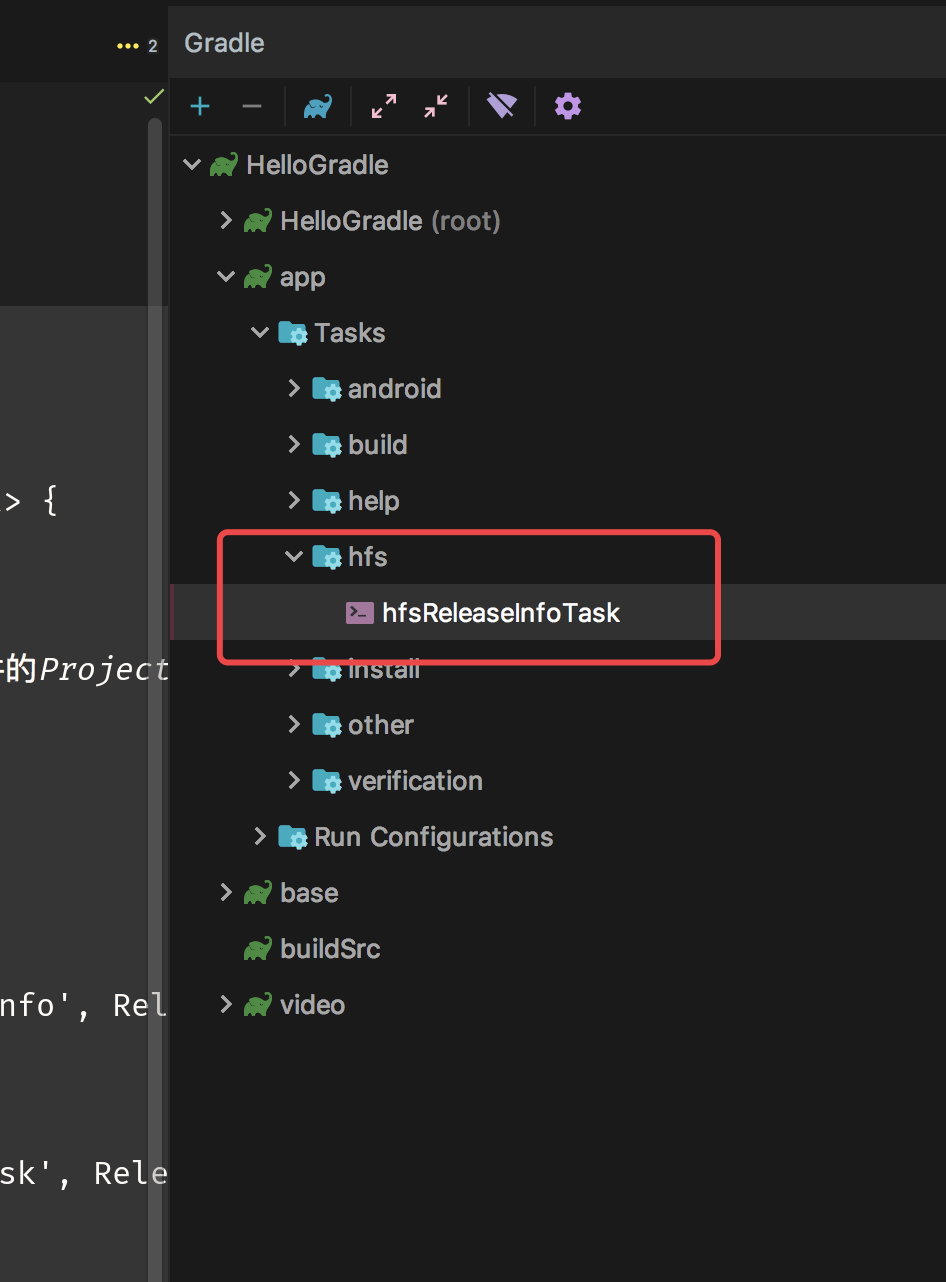The height and width of the screenshot is (1282, 946).
Task: Click the base module elephant icon
Action: pos(258,893)
